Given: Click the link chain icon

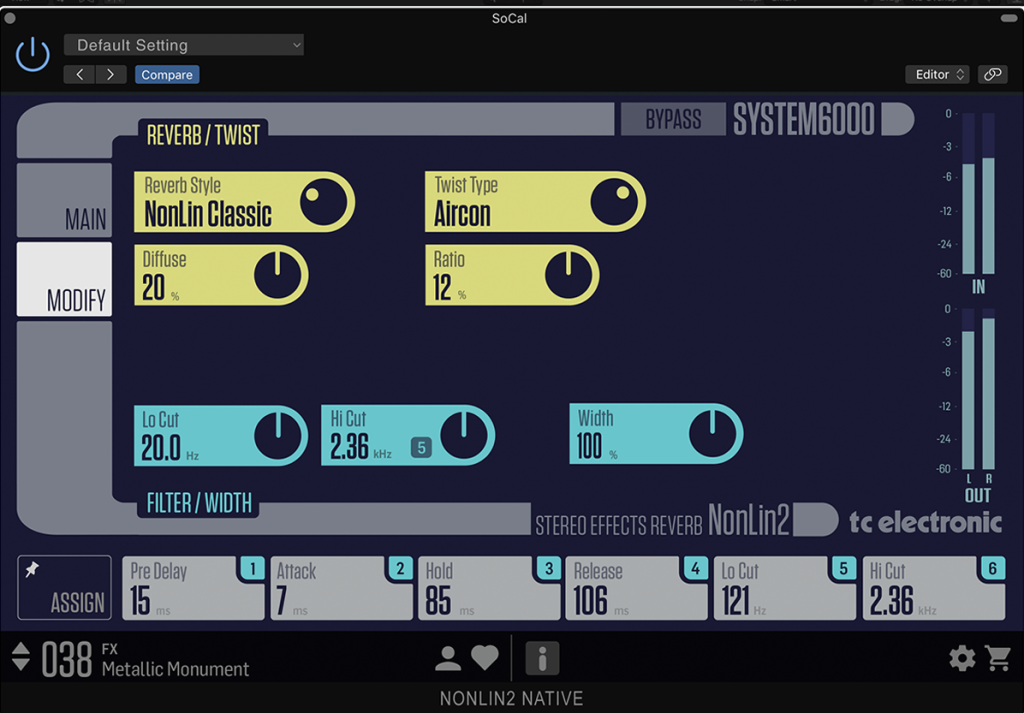Looking at the screenshot, I should tap(992, 74).
